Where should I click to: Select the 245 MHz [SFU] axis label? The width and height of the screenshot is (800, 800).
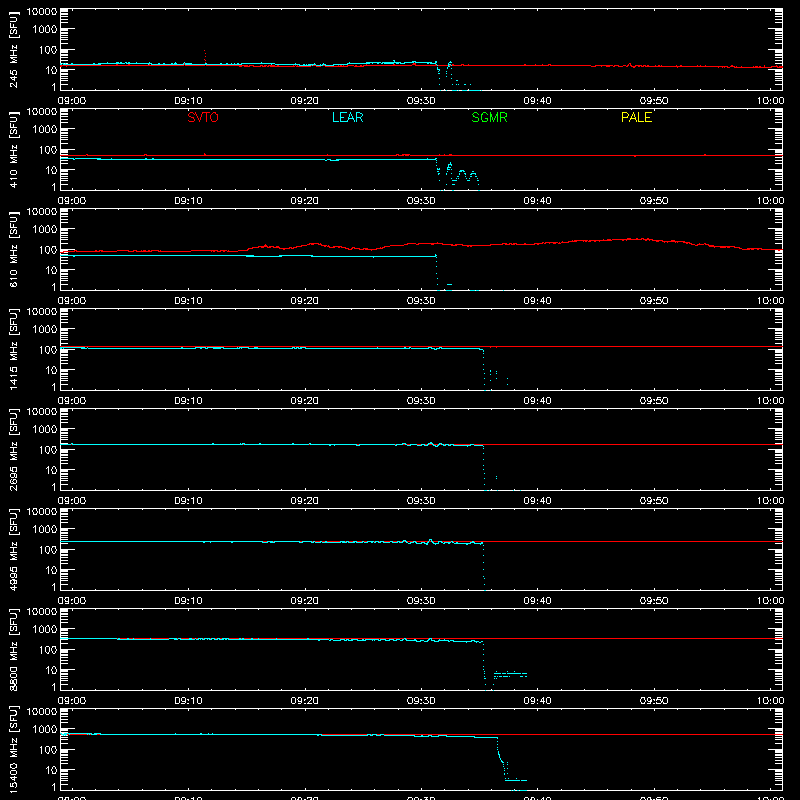(x=13, y=49)
